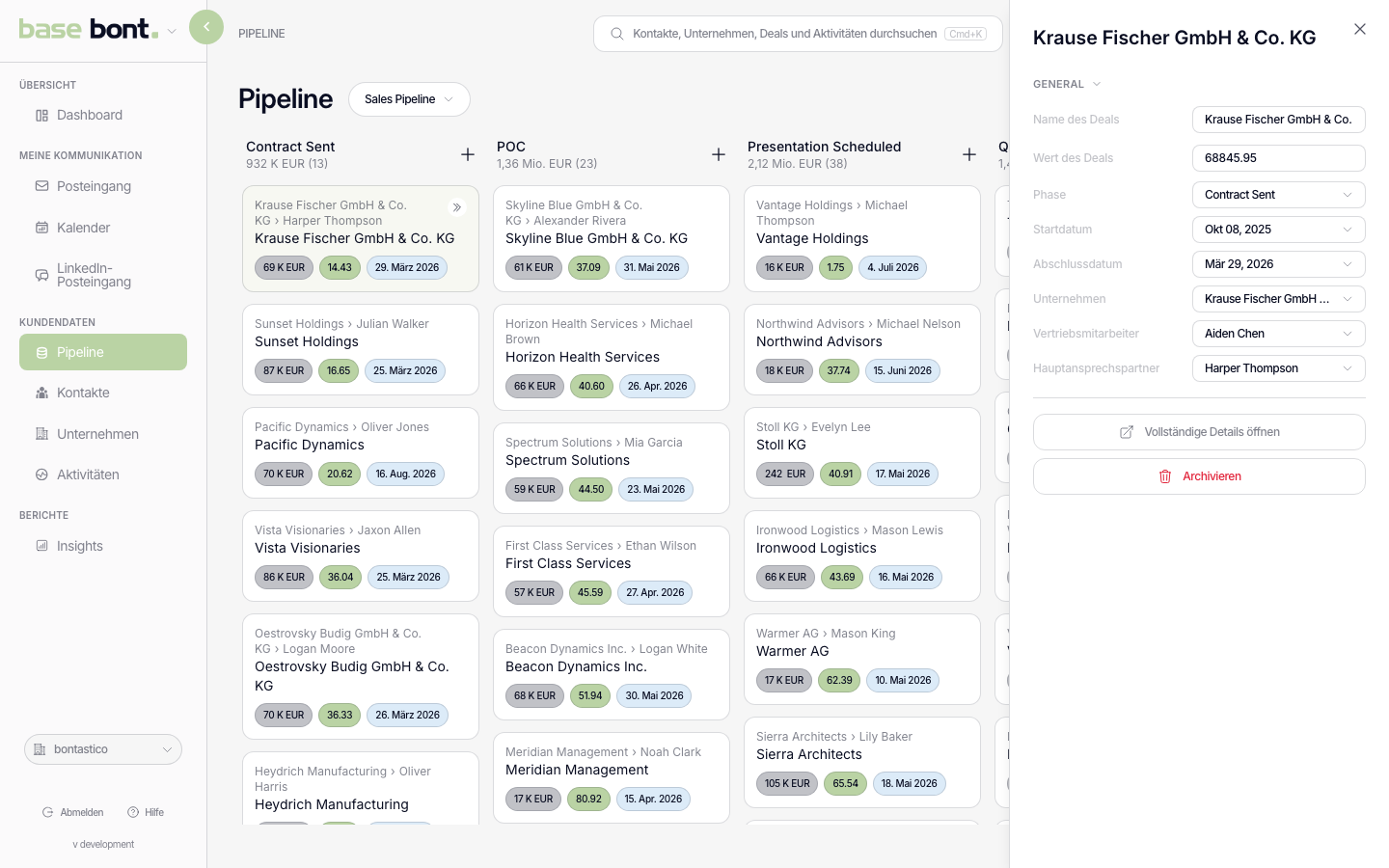Click the Stoll KG deal title
The width and height of the screenshot is (1389, 868).
pyautogui.click(x=781, y=445)
